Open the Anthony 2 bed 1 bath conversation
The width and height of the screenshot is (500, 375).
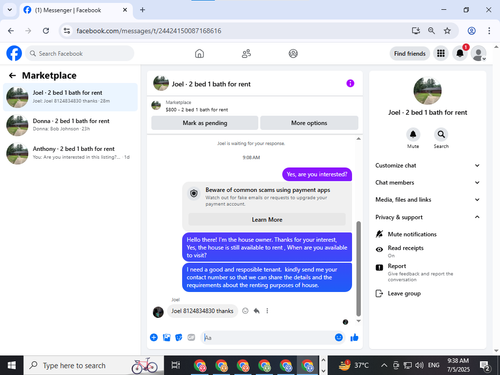[70, 153]
